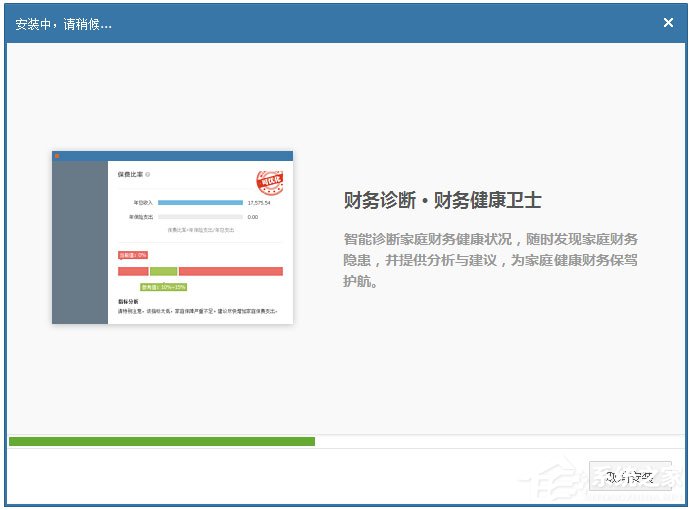The height and width of the screenshot is (510, 692).
Task: Click the title text 安装中，请稍候…
Action: [x=64, y=24]
